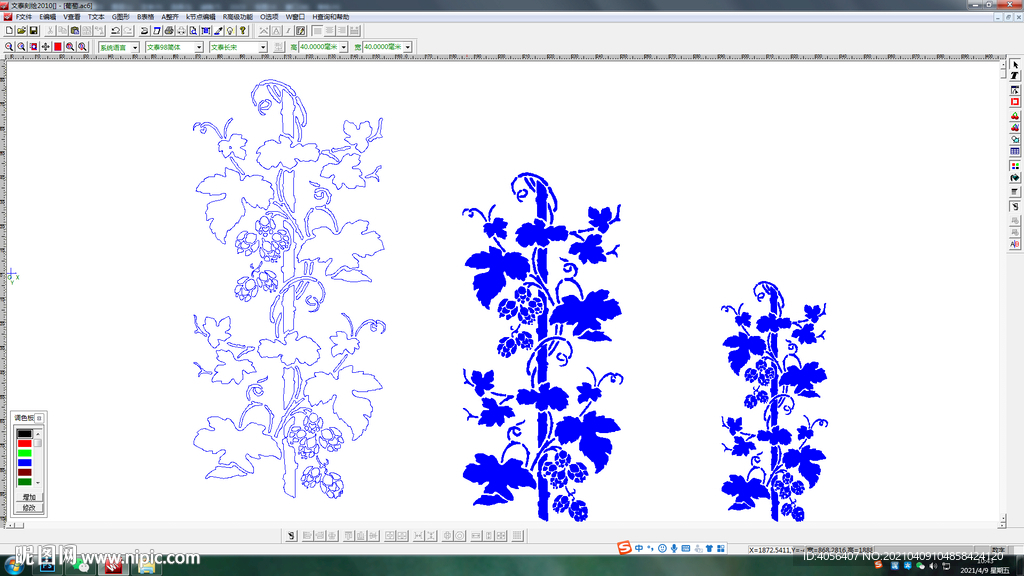Open the F文件 menu
The width and height of the screenshot is (1024, 576).
point(23,17)
